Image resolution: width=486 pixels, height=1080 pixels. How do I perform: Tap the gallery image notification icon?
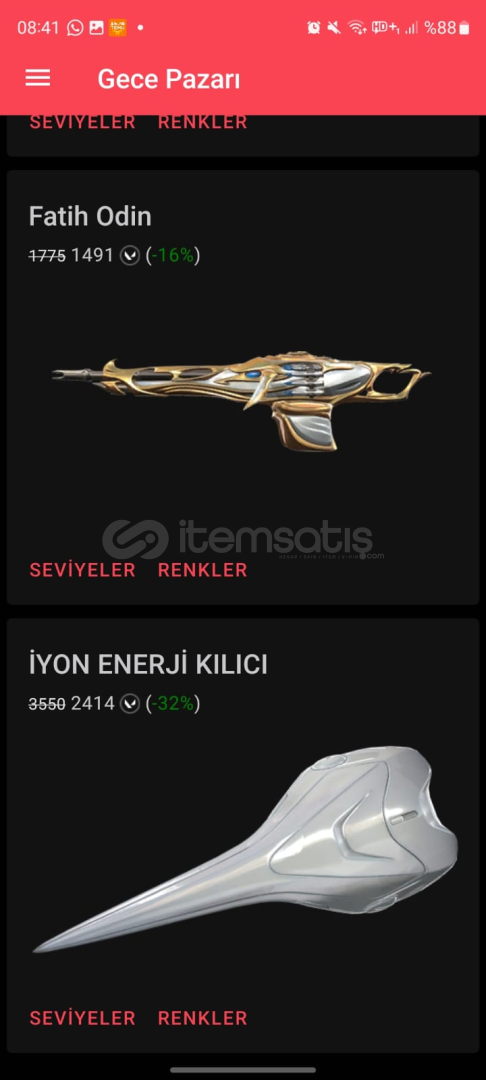[96, 28]
